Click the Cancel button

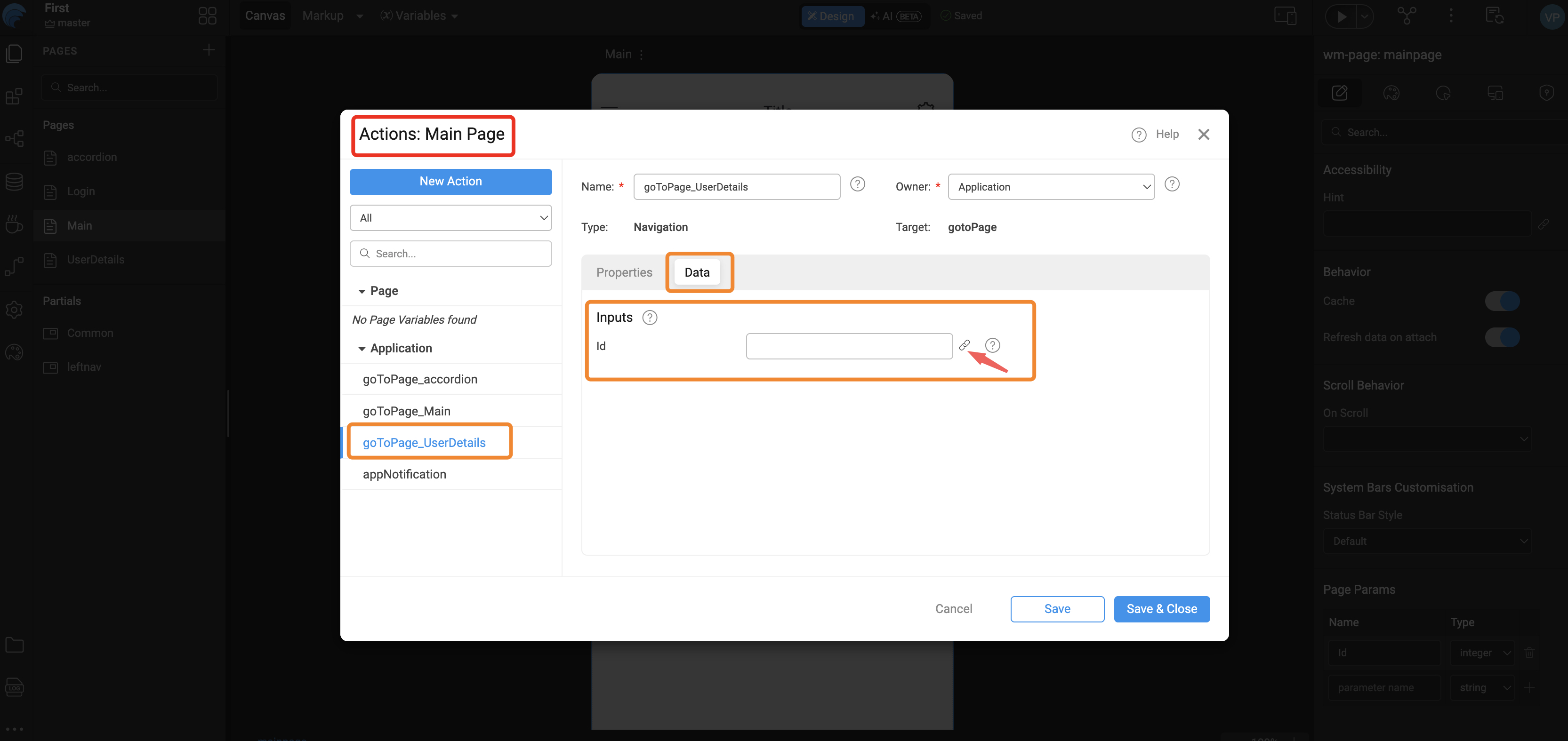point(953,609)
